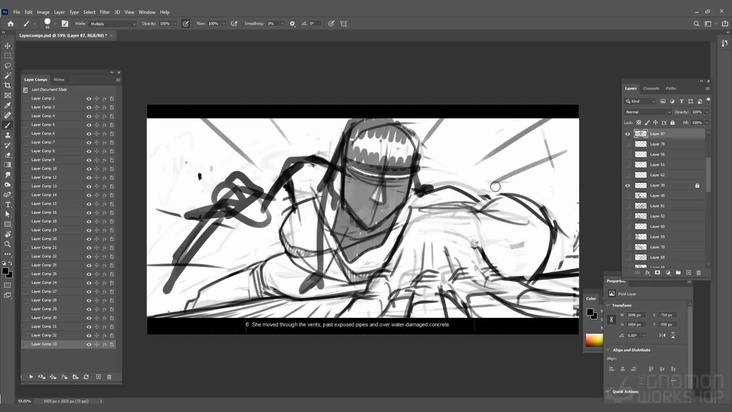The height and width of the screenshot is (412, 732).
Task: Select the Lasso tool
Action: click(7, 65)
